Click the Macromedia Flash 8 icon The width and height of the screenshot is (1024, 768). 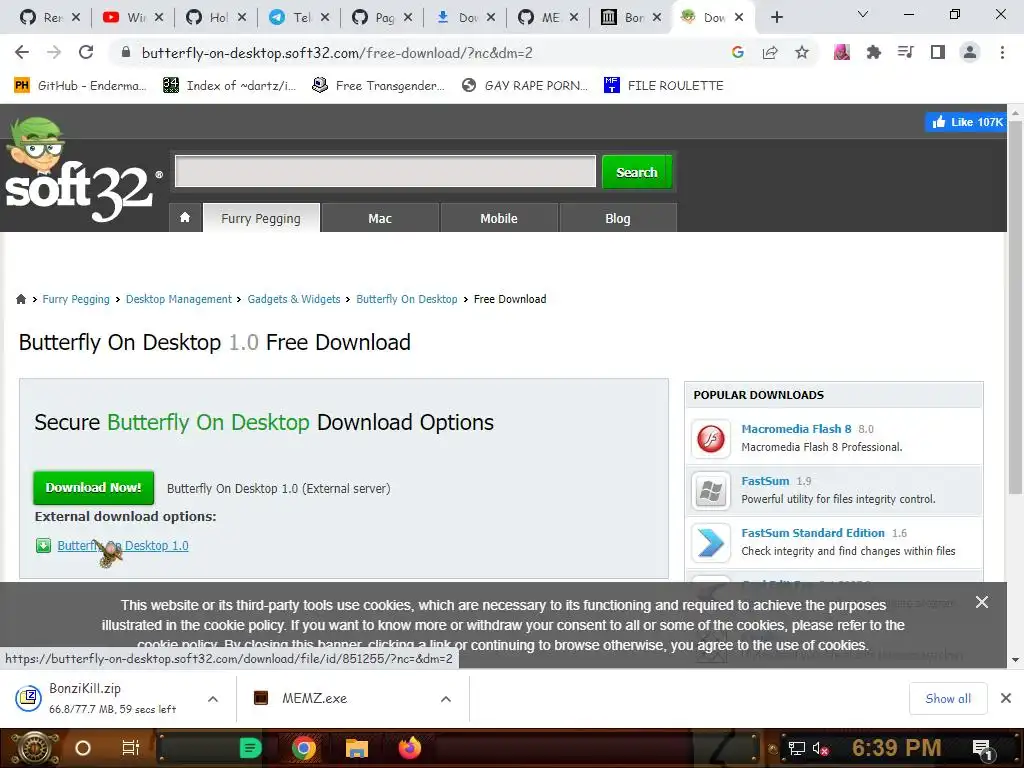click(x=711, y=438)
